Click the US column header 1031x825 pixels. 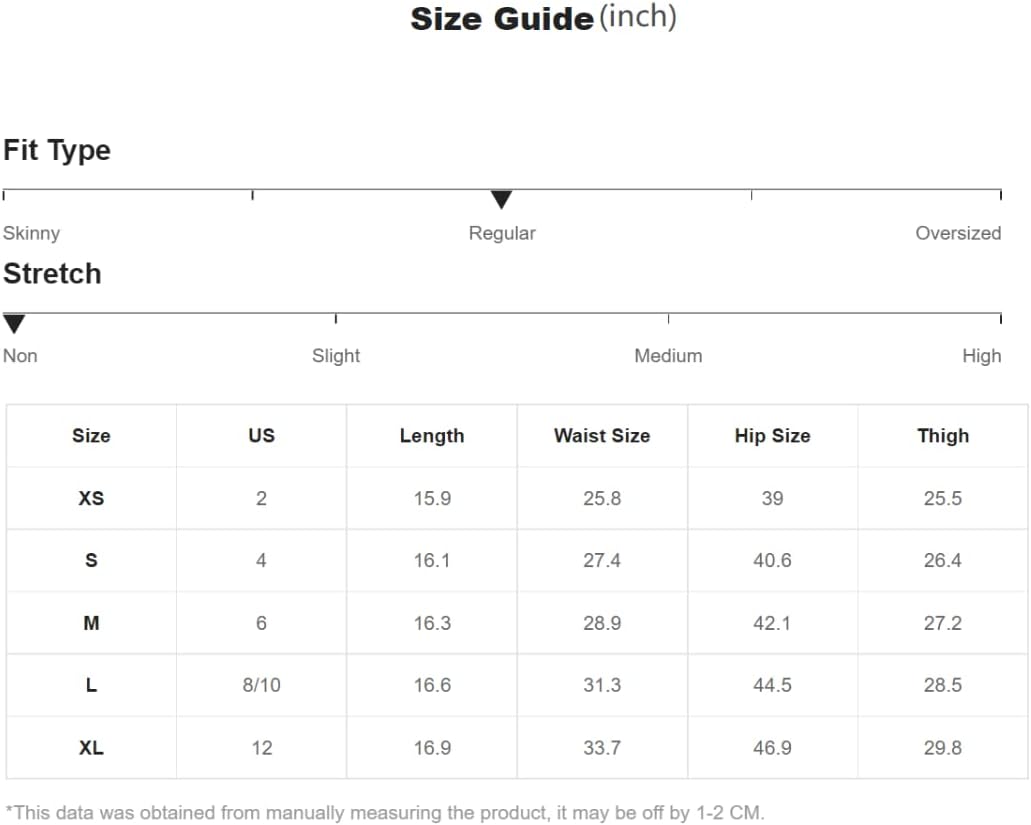pos(261,436)
